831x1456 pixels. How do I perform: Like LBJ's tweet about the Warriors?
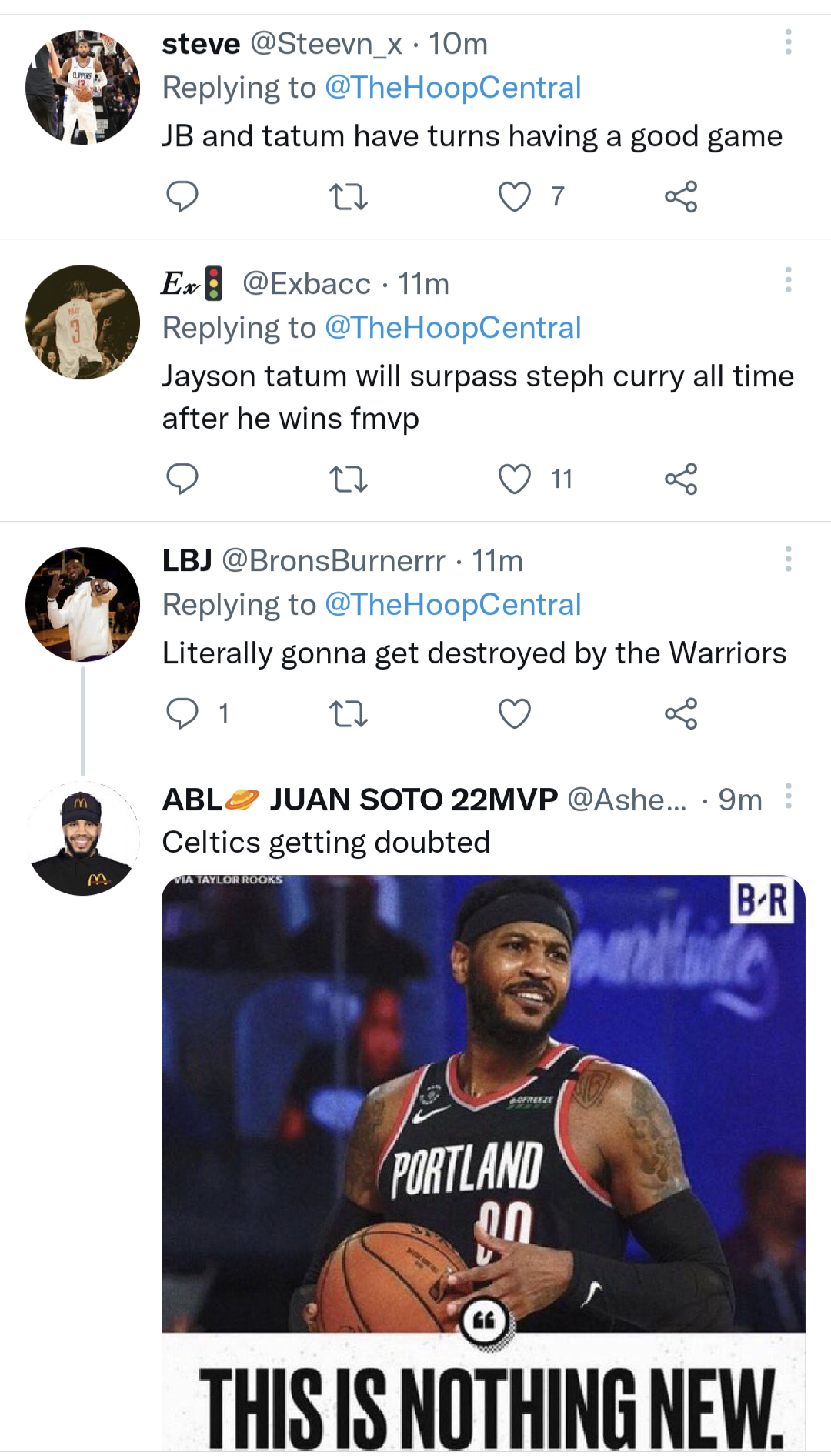[x=515, y=713]
